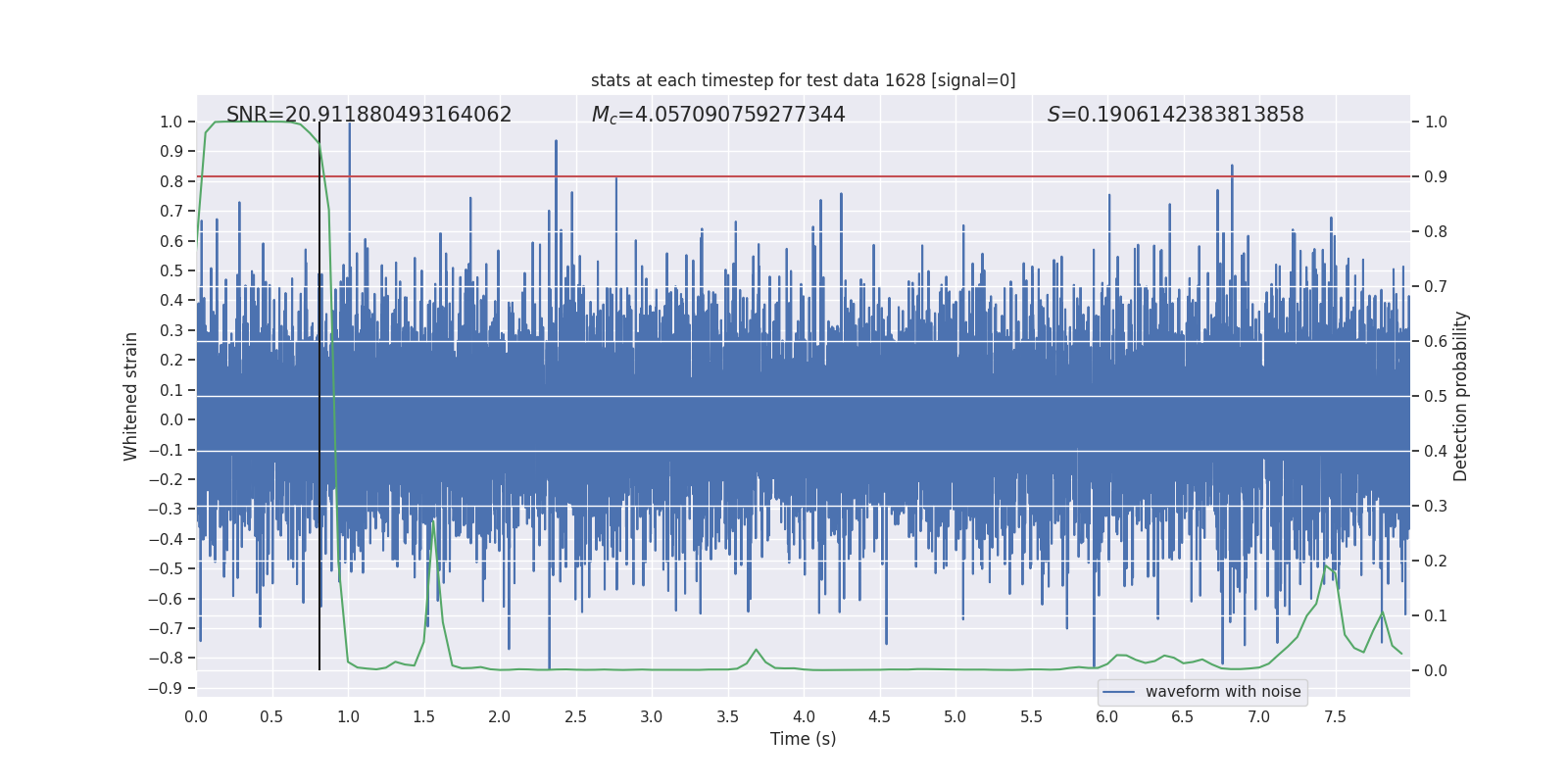Click the chirp mass Mc=4.057 annotation
Viewport: 1568px width, 784px height.
[717, 115]
